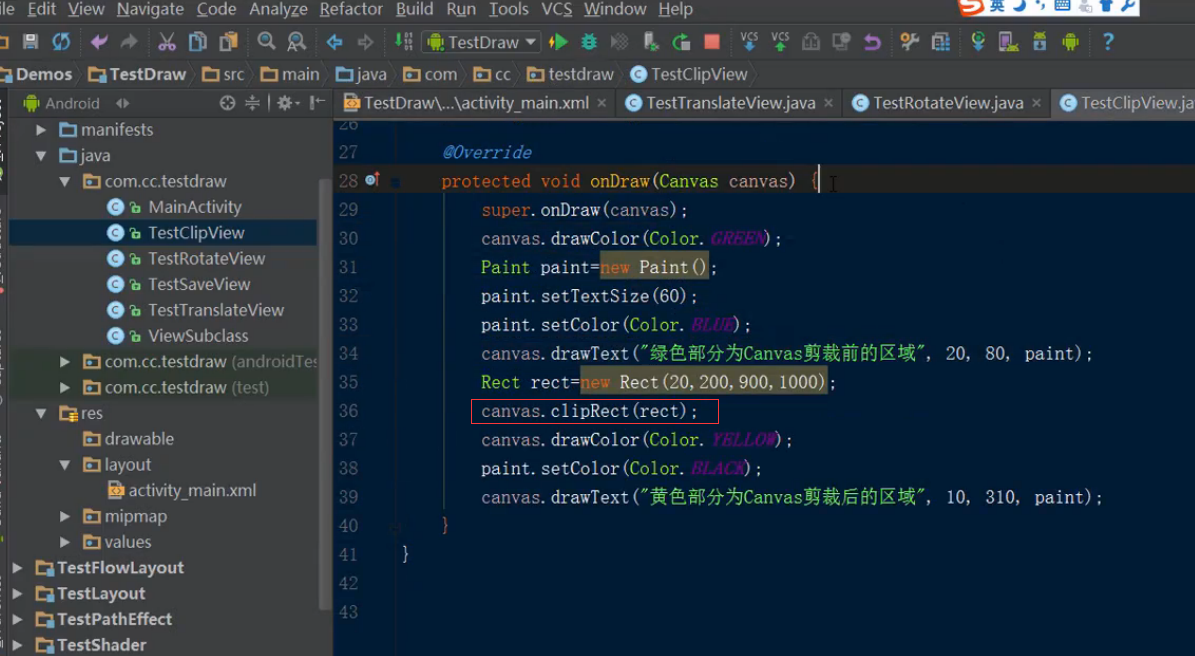Navigate Back with the left arrow
Image resolution: width=1195 pixels, height=656 pixels.
(335, 42)
